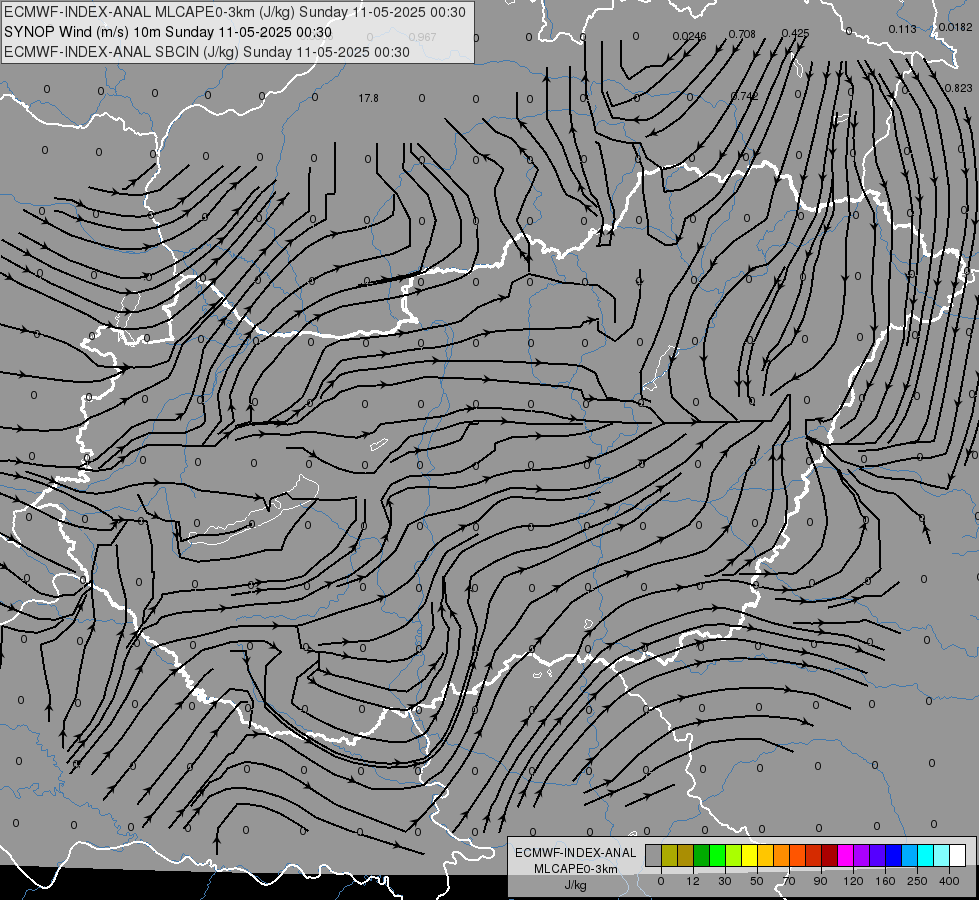
Task: Click the legend tick label 400
Action: click(949, 881)
